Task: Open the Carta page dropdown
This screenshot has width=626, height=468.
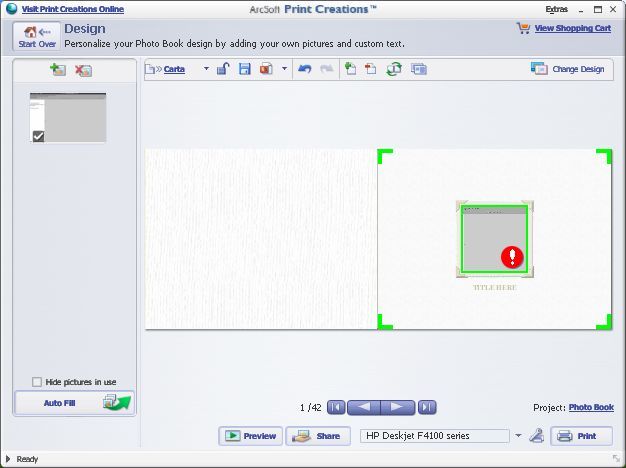Action: pyautogui.click(x=206, y=69)
